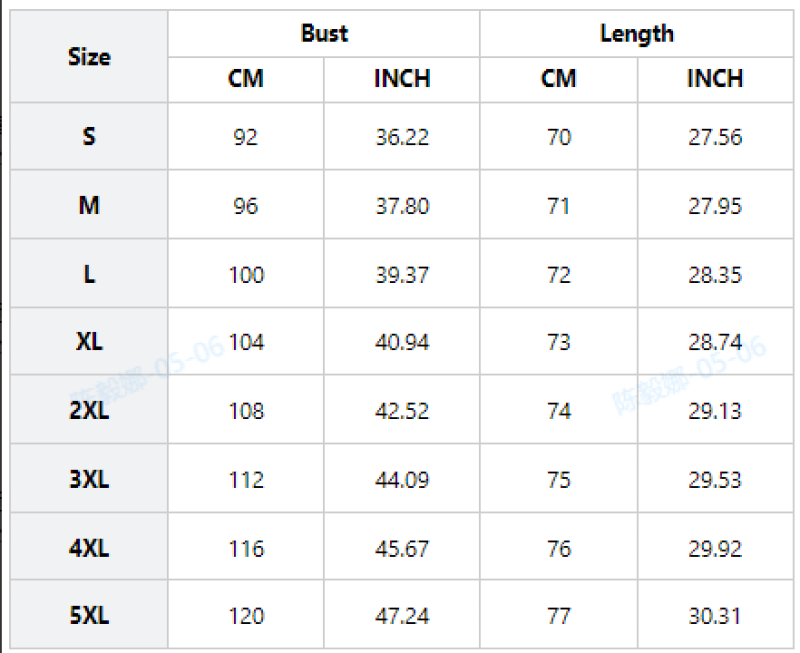Click the 37.80 bust inch cell
This screenshot has height=653, width=800.
click(402, 206)
